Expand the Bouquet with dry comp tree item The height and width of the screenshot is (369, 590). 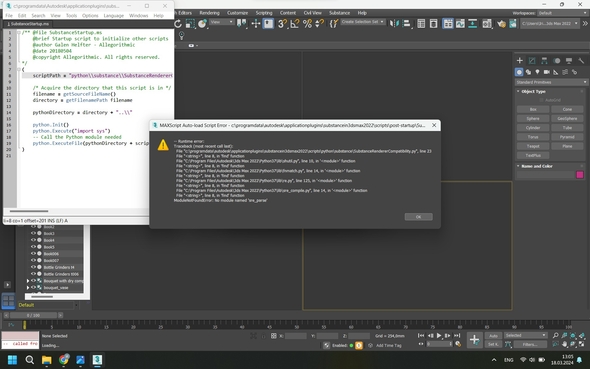point(28,281)
